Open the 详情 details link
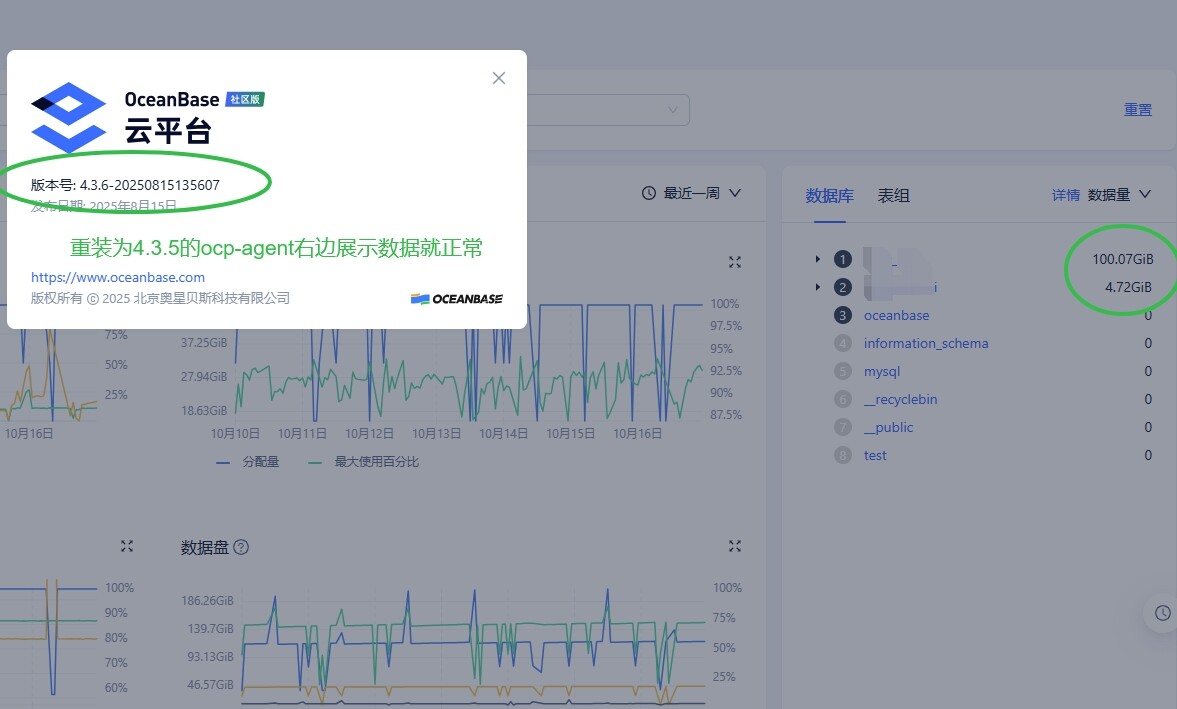 pos(1065,195)
